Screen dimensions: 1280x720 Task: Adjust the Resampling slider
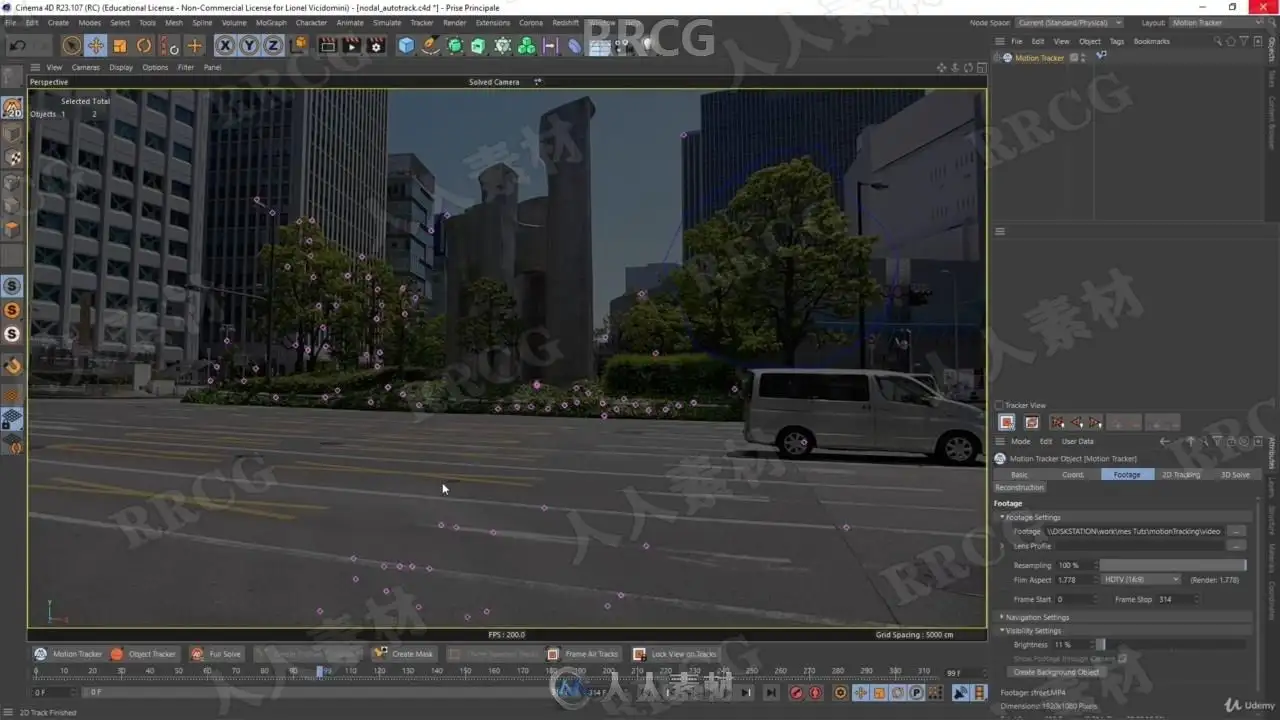pyautogui.click(x=1174, y=565)
